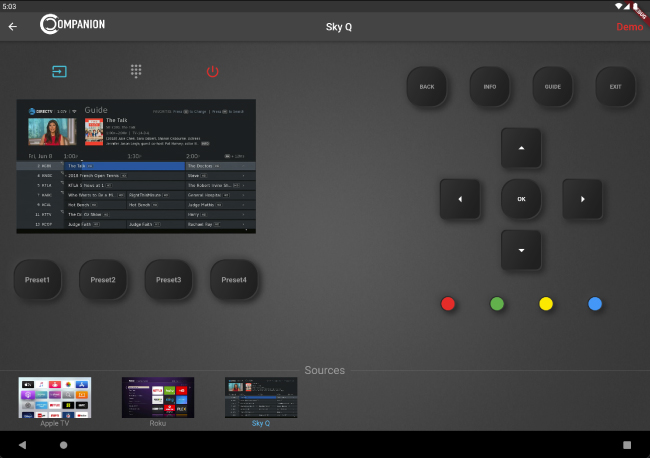Viewport: 650px width, 458px height.
Task: Push the BACK remote button
Action: (x=427, y=87)
